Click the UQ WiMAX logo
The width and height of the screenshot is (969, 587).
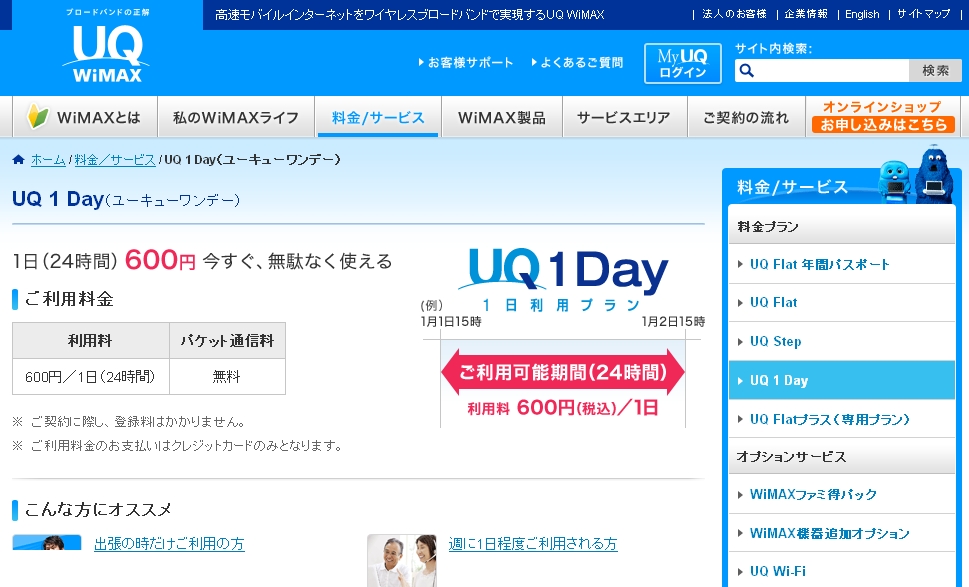pos(106,53)
